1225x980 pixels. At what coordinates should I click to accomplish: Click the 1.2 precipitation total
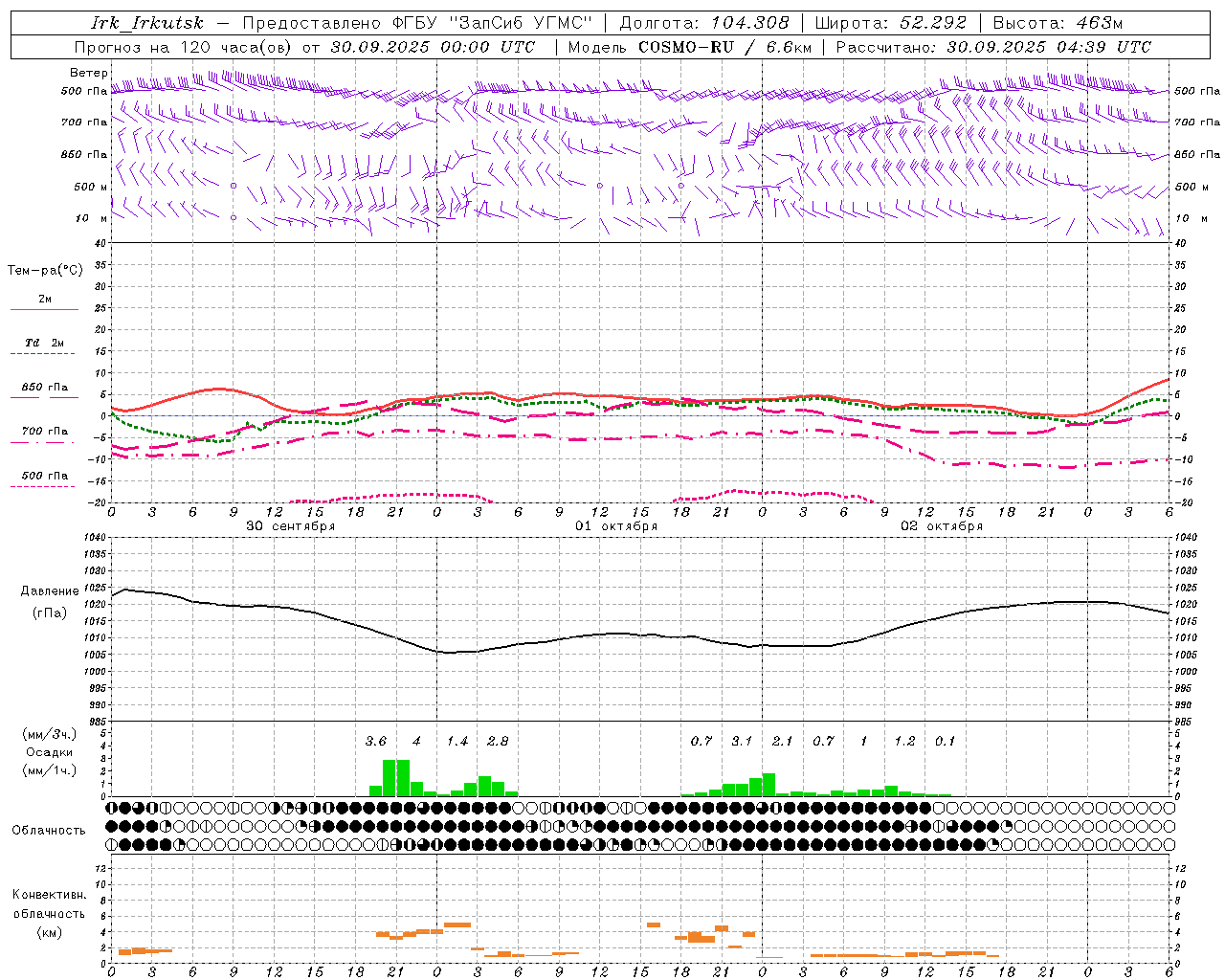pos(904,741)
